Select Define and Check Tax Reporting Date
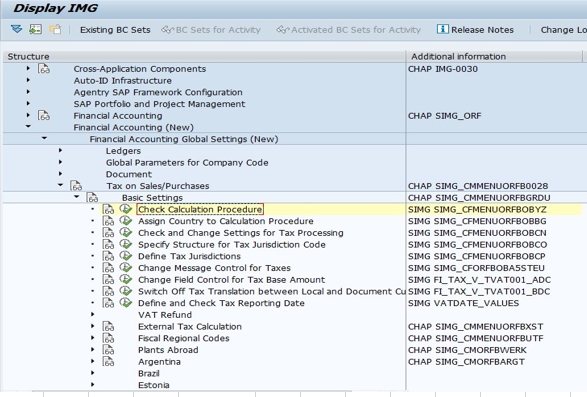Screen dimensions: 587x397 pos(221,303)
